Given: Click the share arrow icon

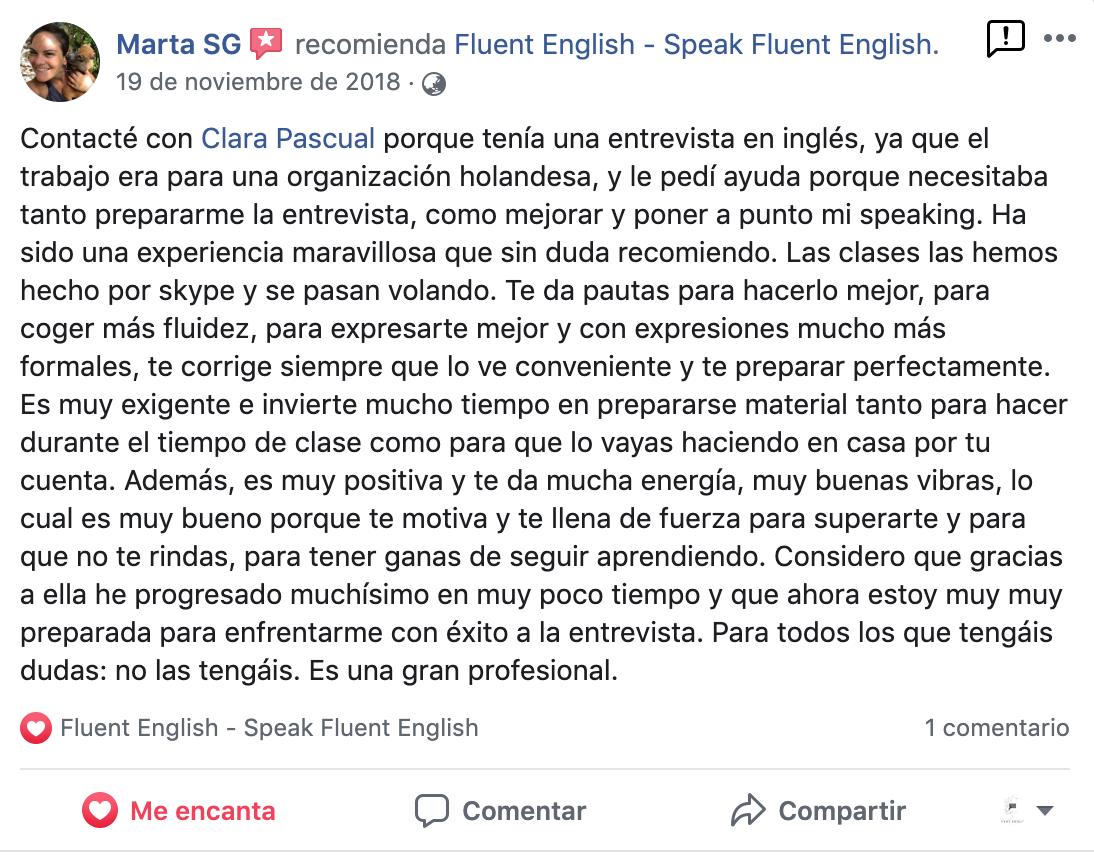Looking at the screenshot, I should point(748,810).
